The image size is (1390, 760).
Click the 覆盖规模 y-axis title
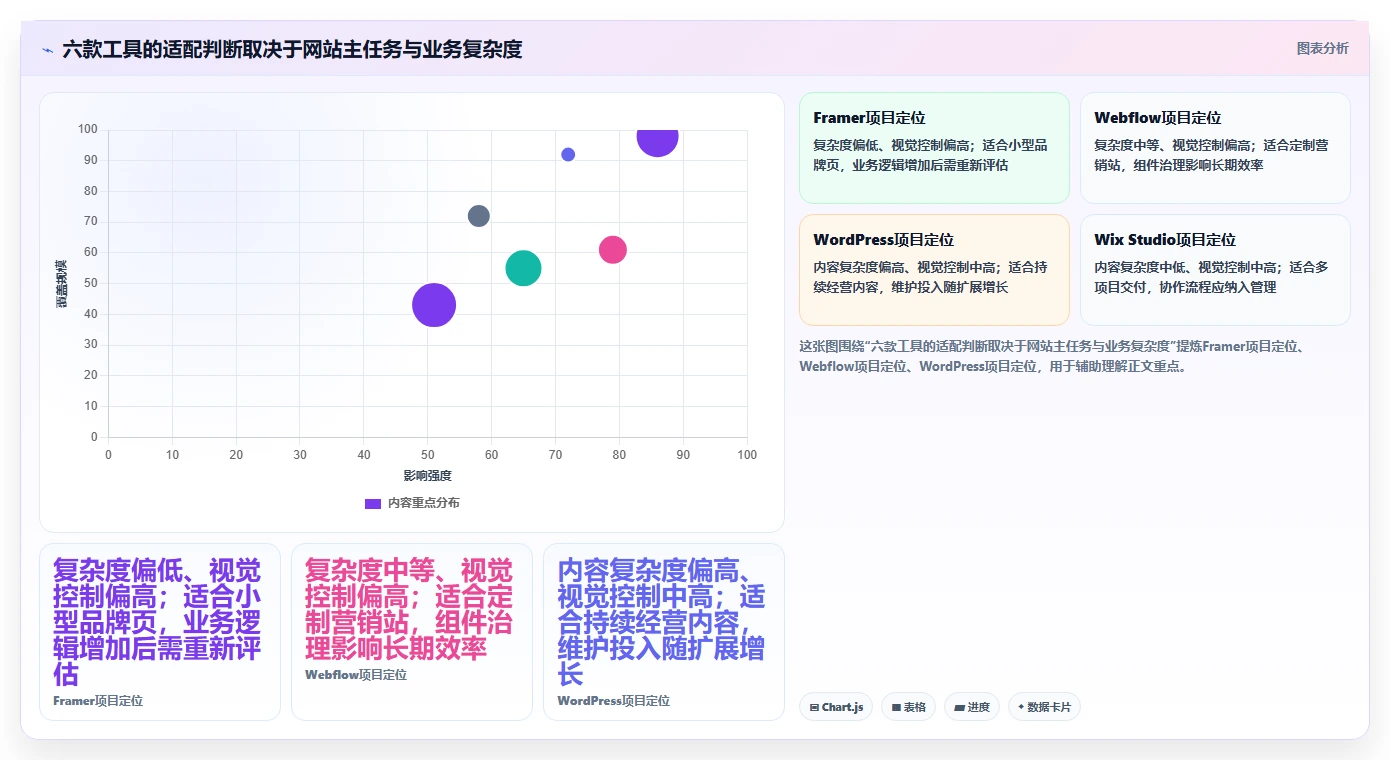pyautogui.click(x=62, y=283)
